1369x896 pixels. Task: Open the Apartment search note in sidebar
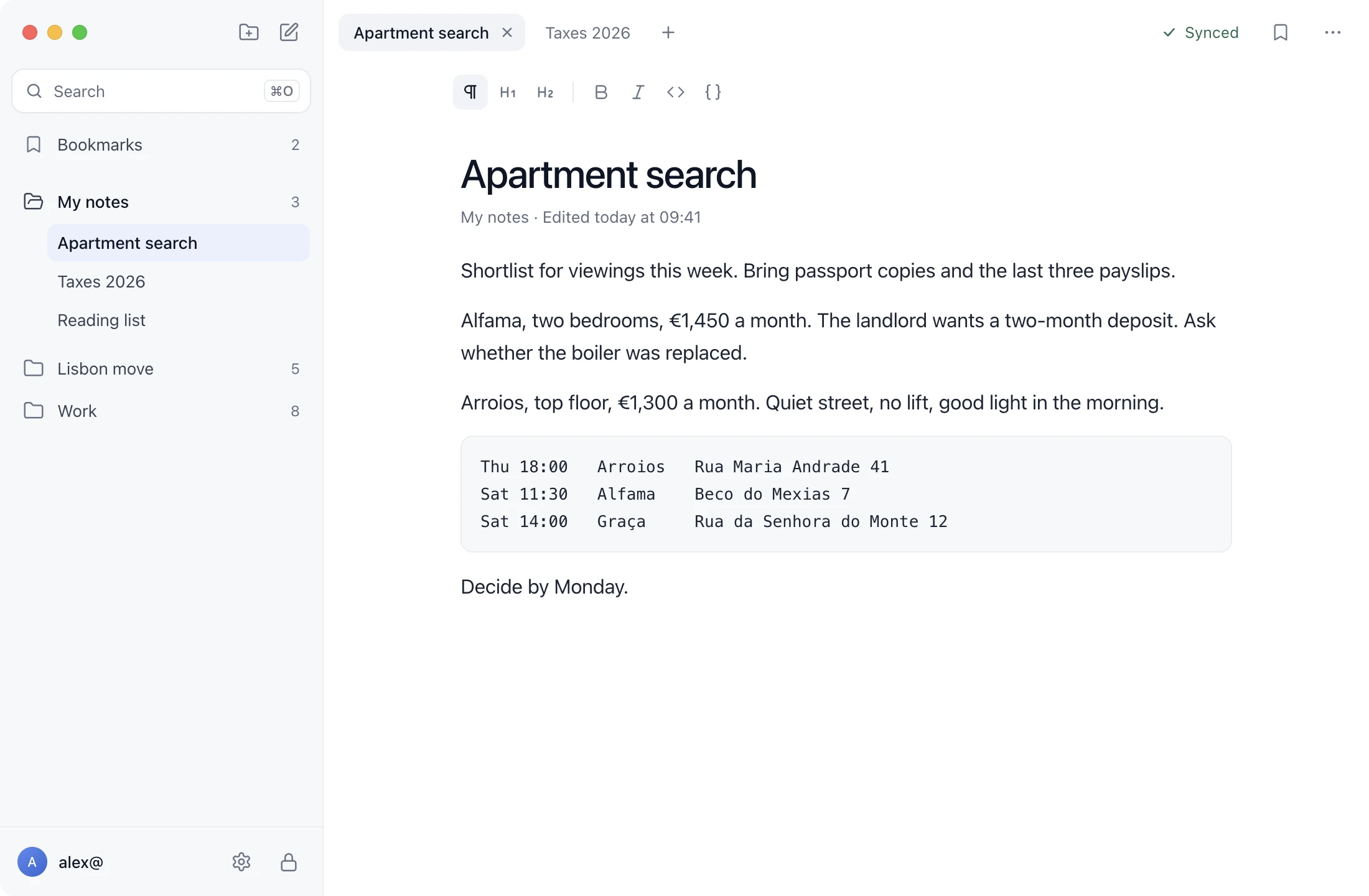(x=179, y=243)
